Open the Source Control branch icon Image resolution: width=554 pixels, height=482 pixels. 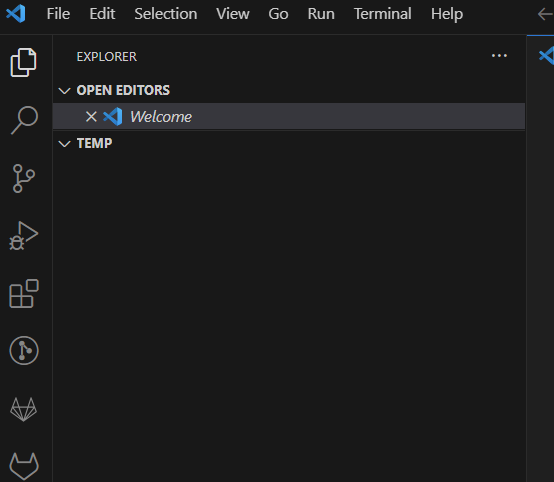click(x=24, y=178)
